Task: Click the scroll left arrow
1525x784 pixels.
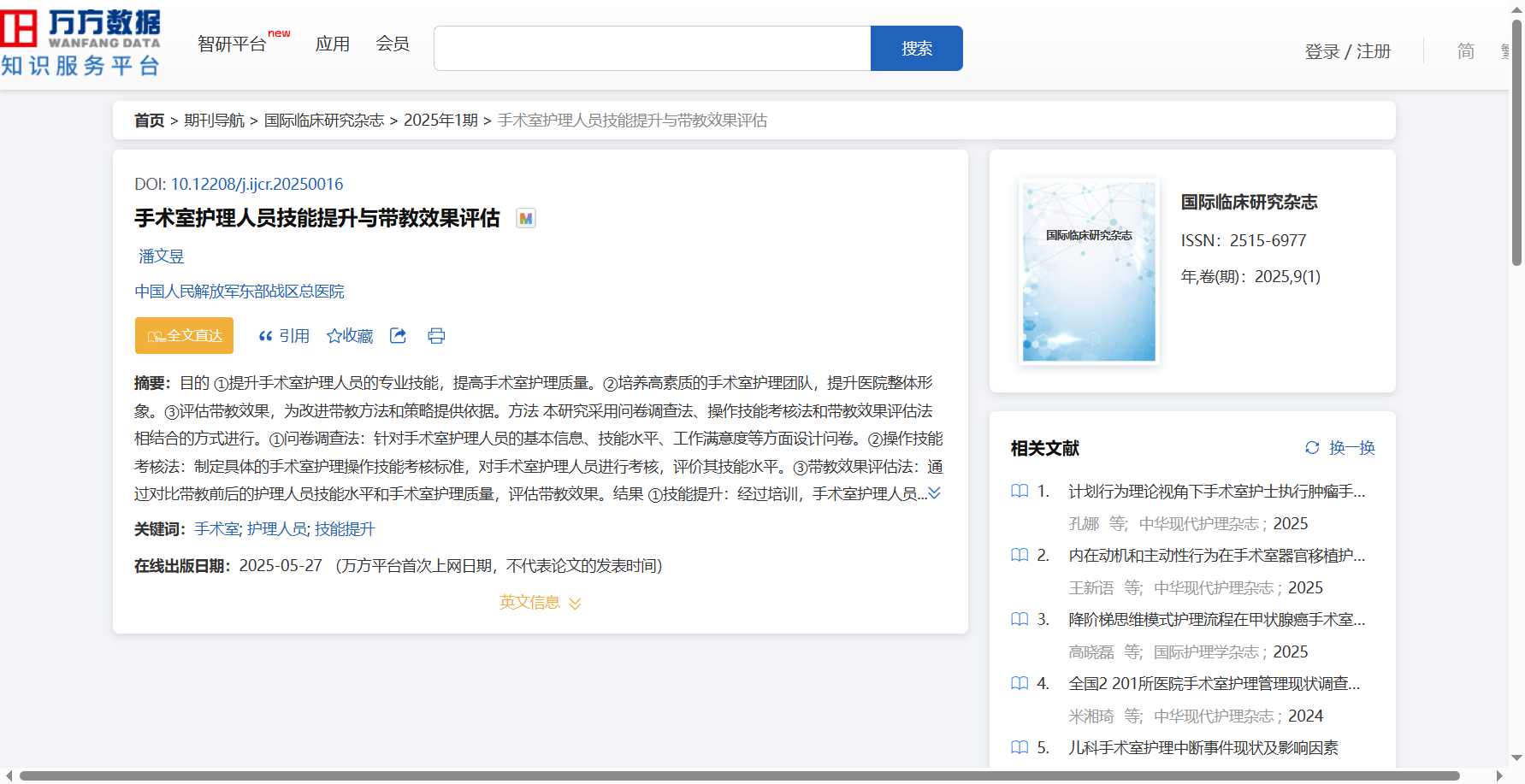Action: pos(9,776)
